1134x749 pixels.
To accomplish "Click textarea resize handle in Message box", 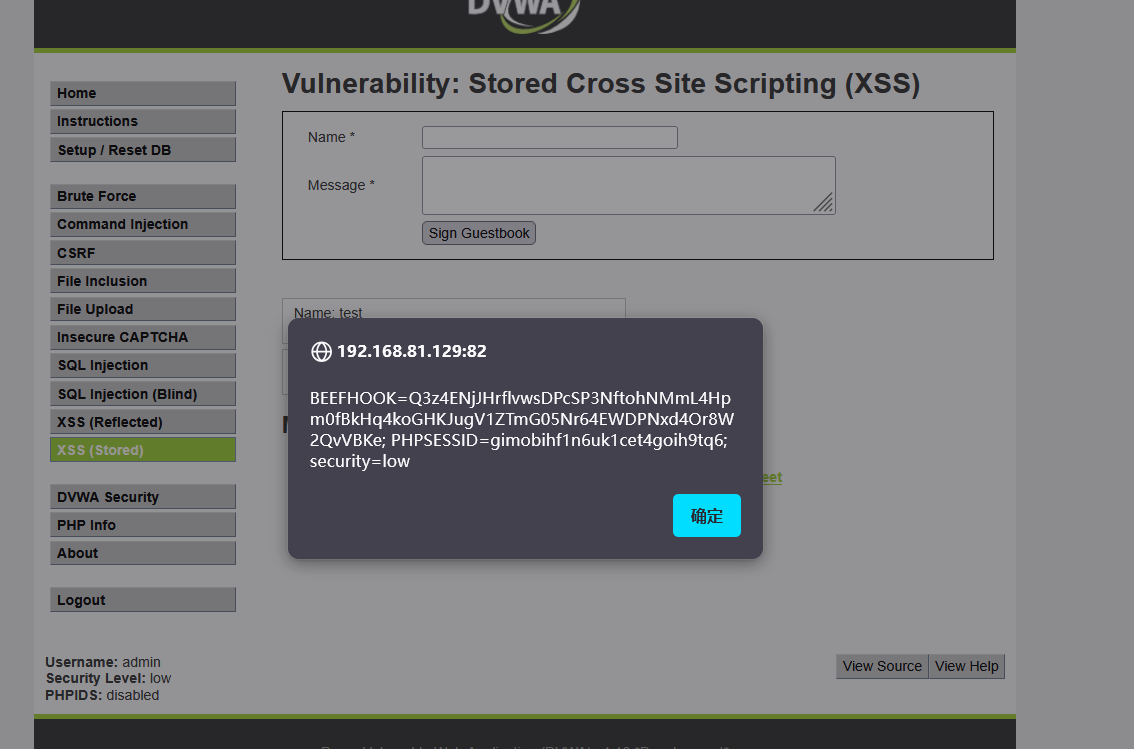I will (x=824, y=203).
